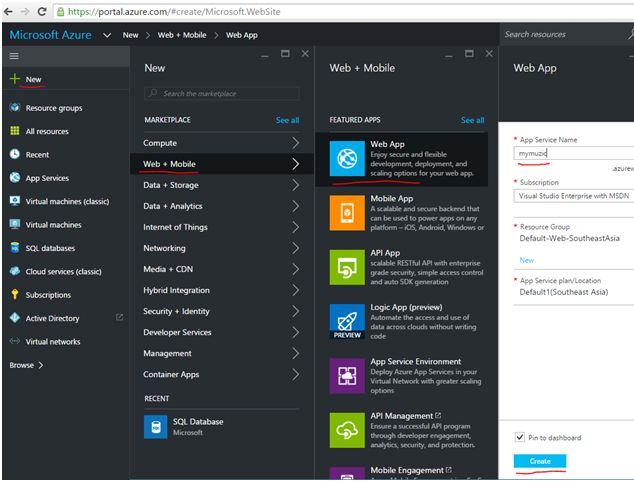This screenshot has height=482, width=634.
Task: Expand Internet of Things category
Action: point(222,227)
